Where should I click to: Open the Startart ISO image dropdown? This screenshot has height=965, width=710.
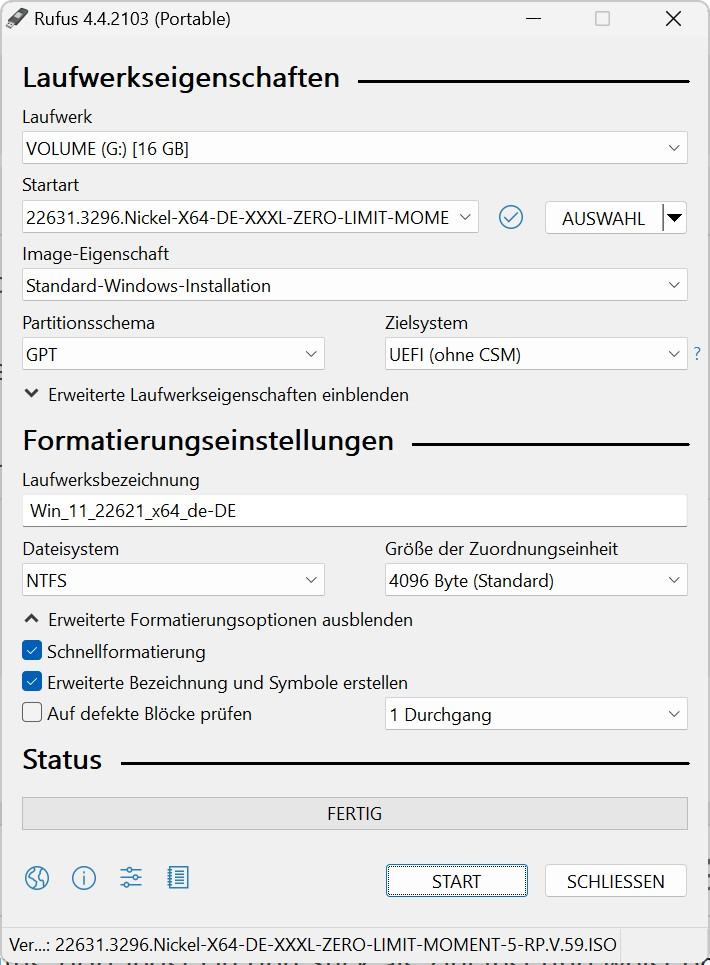point(250,217)
